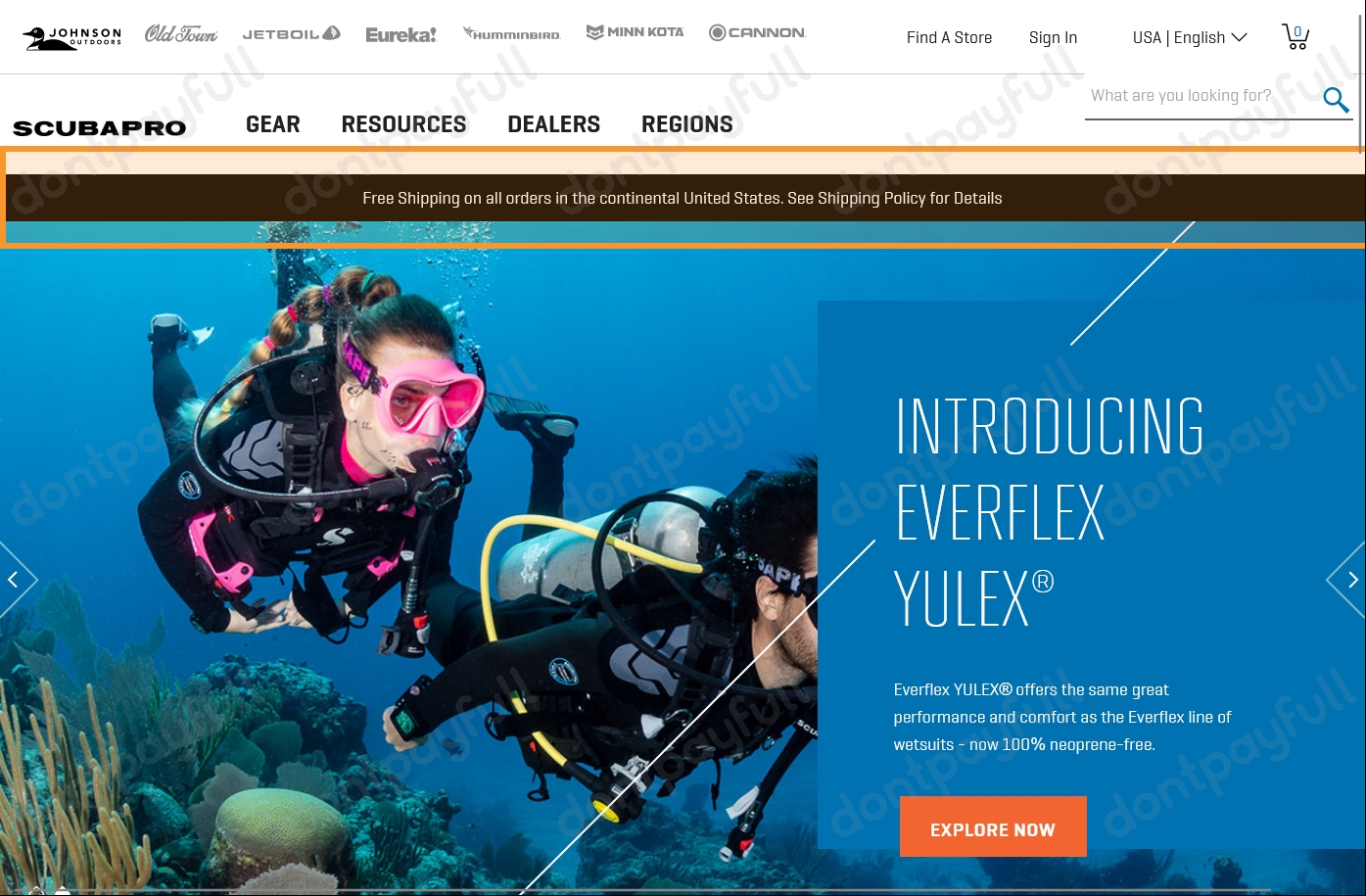This screenshot has width=1366, height=896.
Task: Click the Scubapro home logo
Action: click(99, 128)
